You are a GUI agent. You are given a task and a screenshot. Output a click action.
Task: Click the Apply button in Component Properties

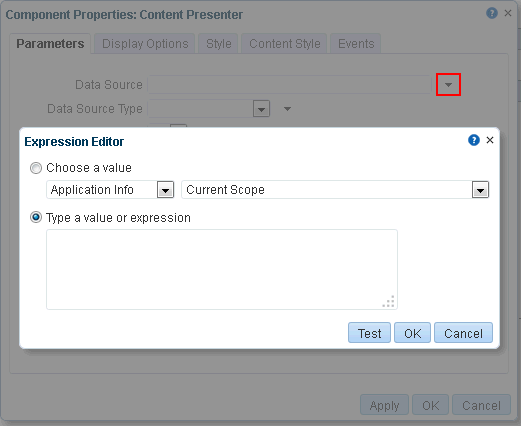click(384, 405)
